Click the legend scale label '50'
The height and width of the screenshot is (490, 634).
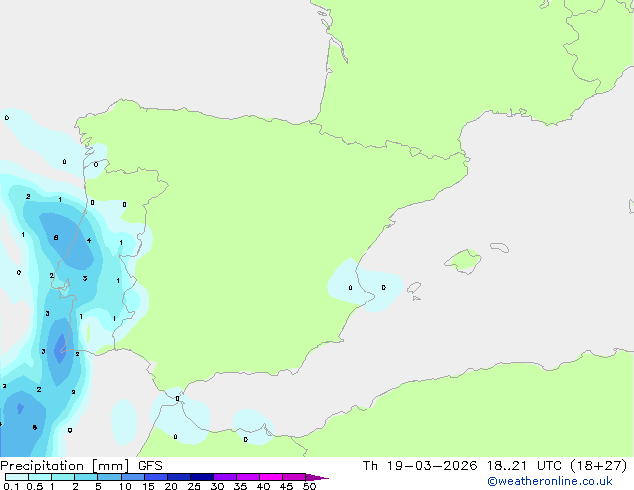pos(309,486)
